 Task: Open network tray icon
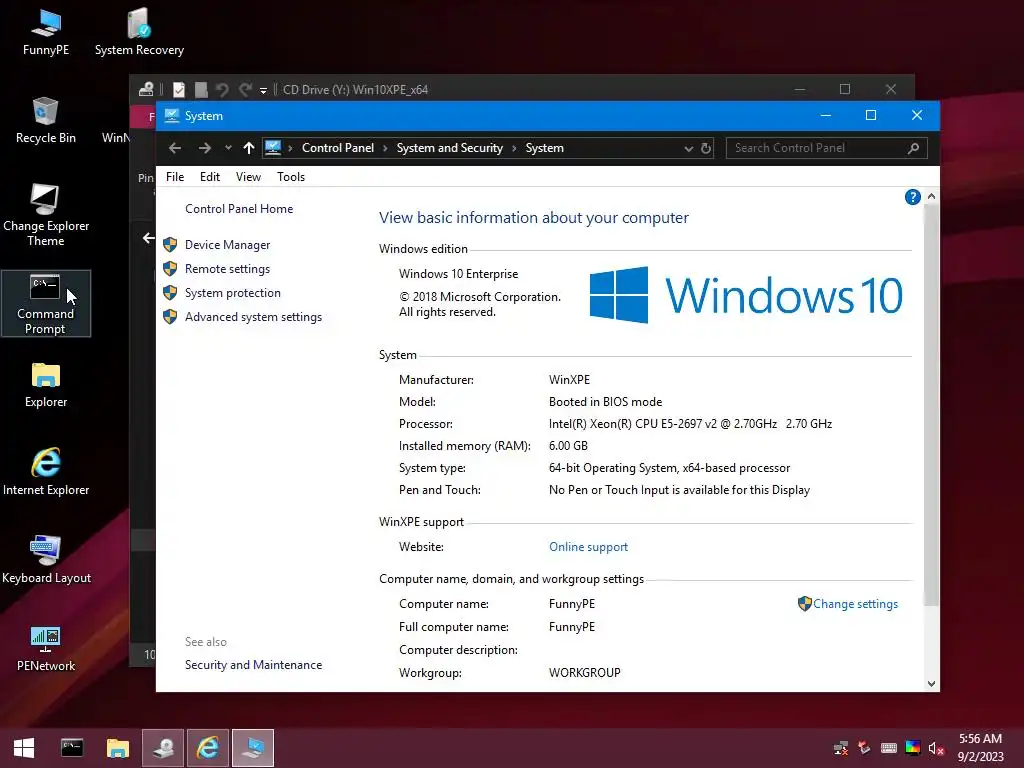(841, 748)
